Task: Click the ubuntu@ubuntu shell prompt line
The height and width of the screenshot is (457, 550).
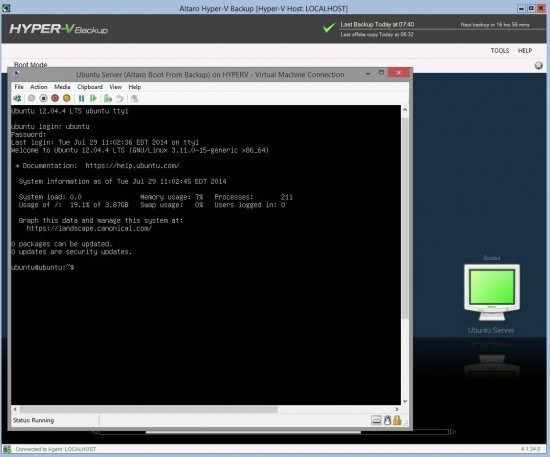Action: (42, 267)
